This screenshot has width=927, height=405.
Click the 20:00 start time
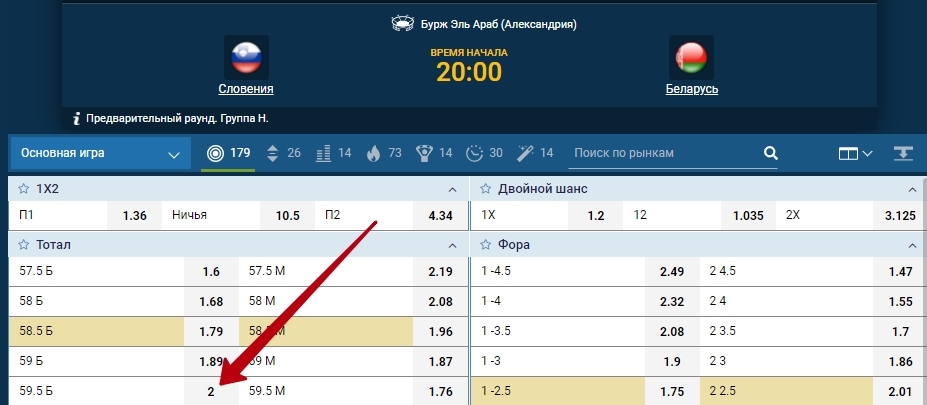(469, 72)
